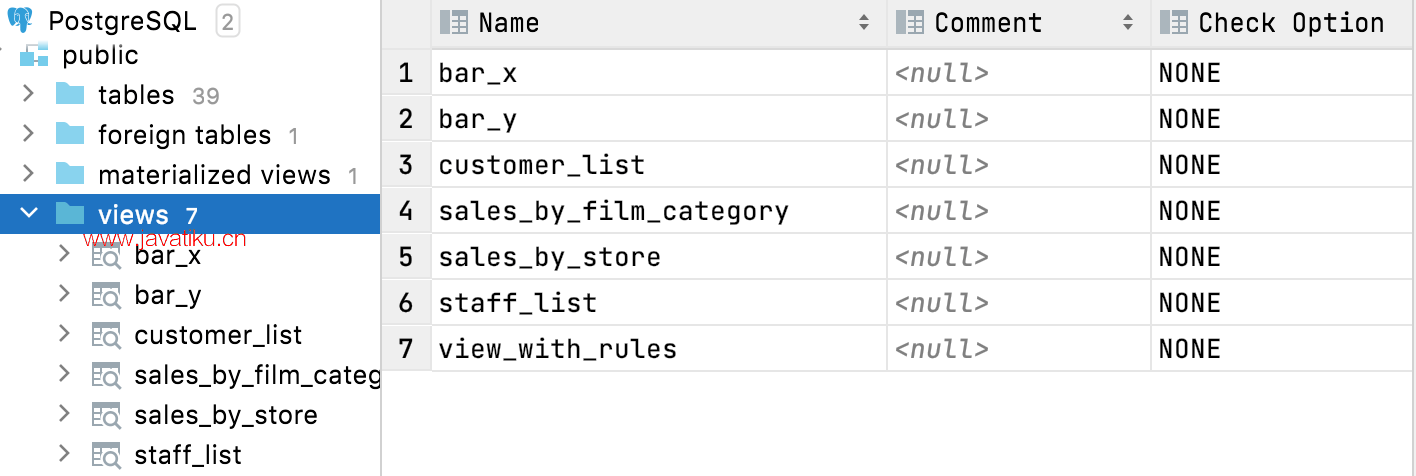Expand the materialized views node
1416x476 pixels.
click(x=28, y=174)
